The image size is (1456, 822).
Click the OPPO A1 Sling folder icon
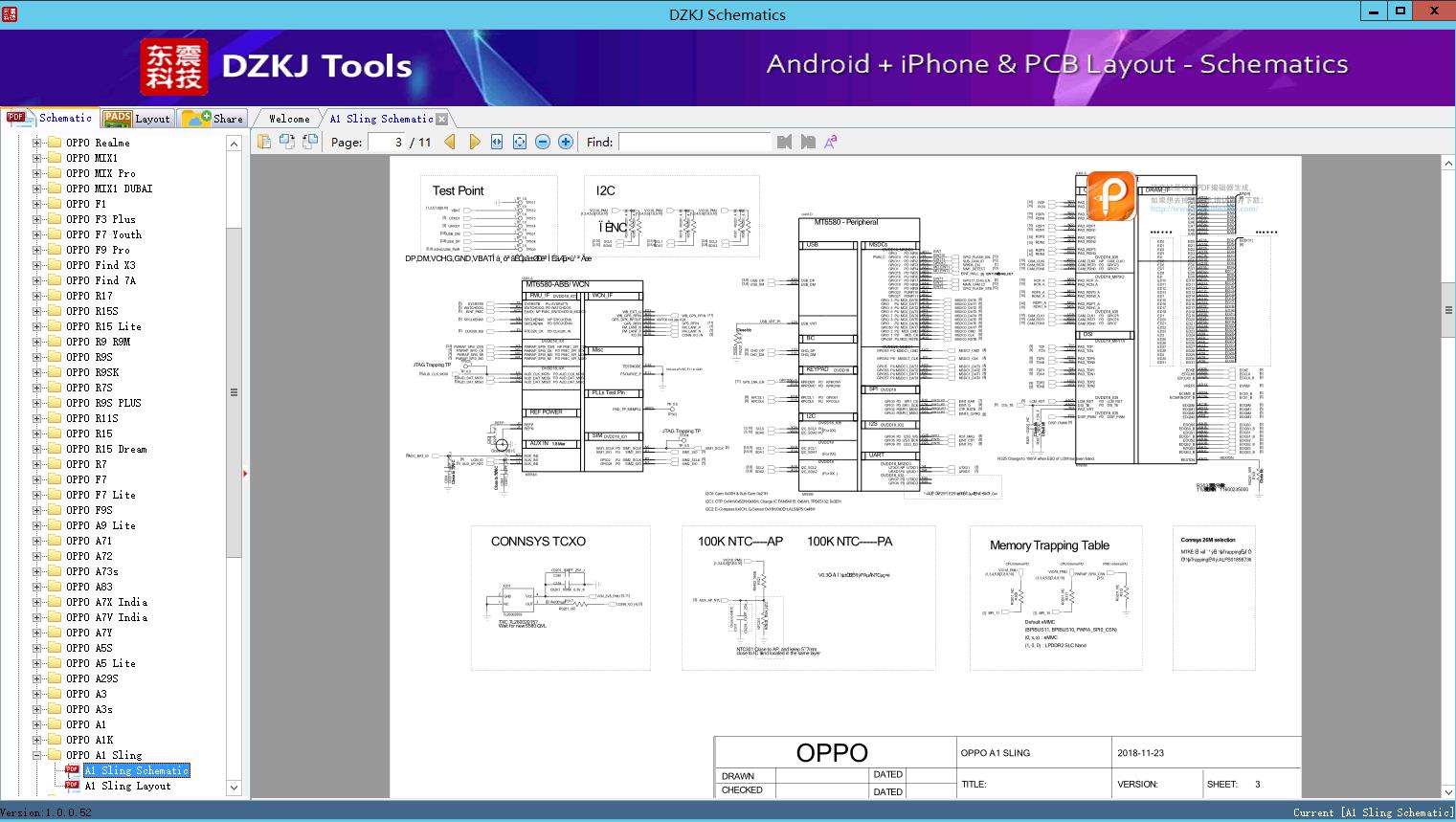tap(55, 755)
